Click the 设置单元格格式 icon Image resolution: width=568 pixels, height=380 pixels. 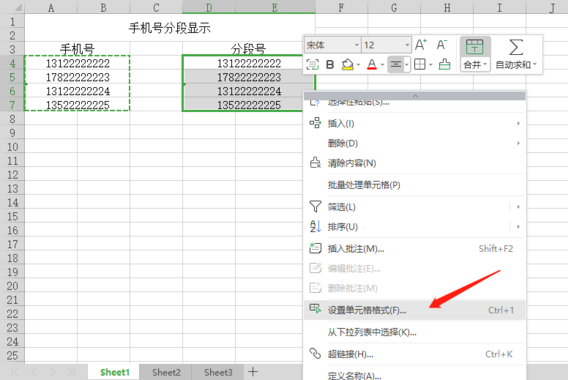[315, 309]
